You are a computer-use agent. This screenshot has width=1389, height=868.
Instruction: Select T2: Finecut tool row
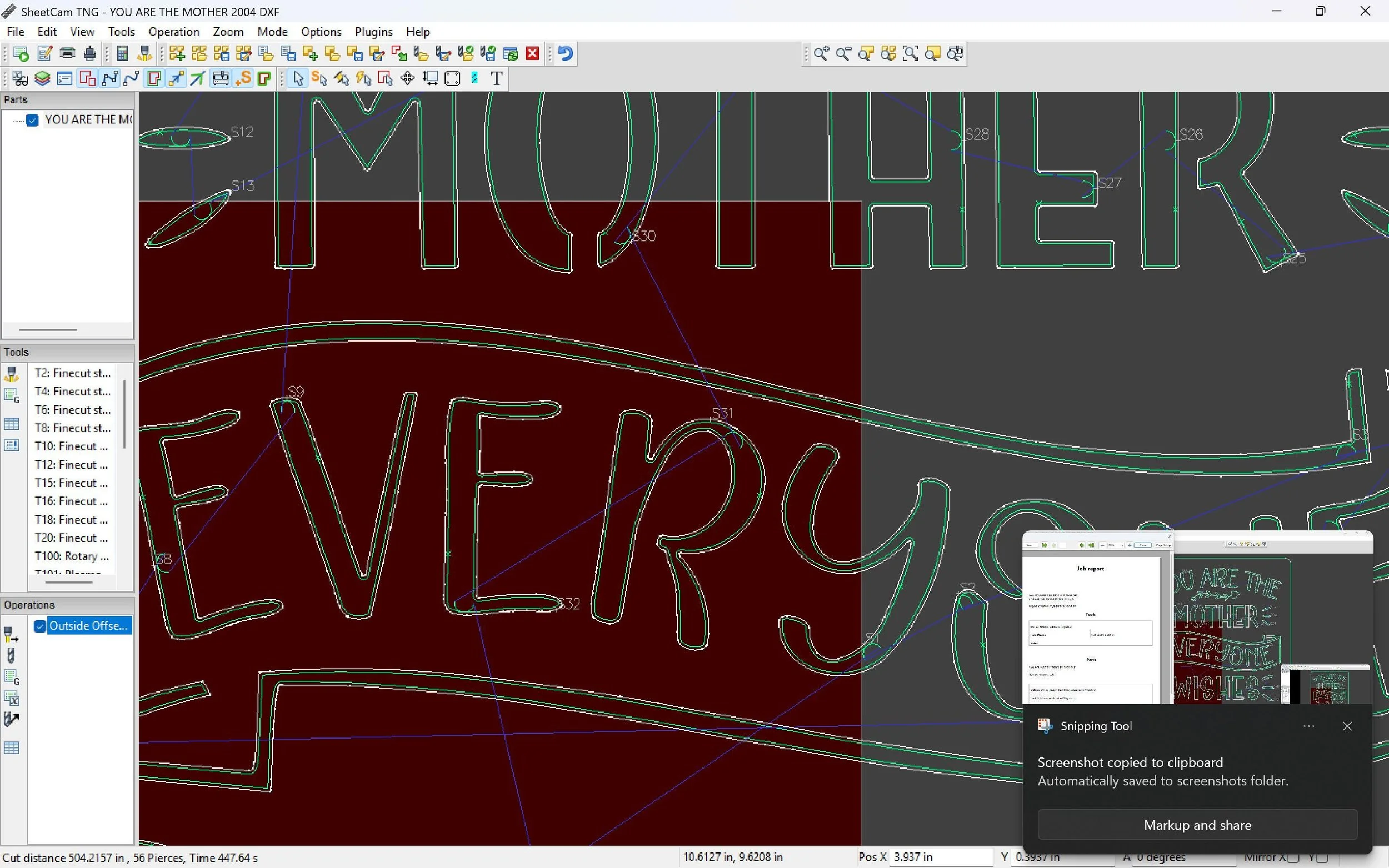(72, 373)
